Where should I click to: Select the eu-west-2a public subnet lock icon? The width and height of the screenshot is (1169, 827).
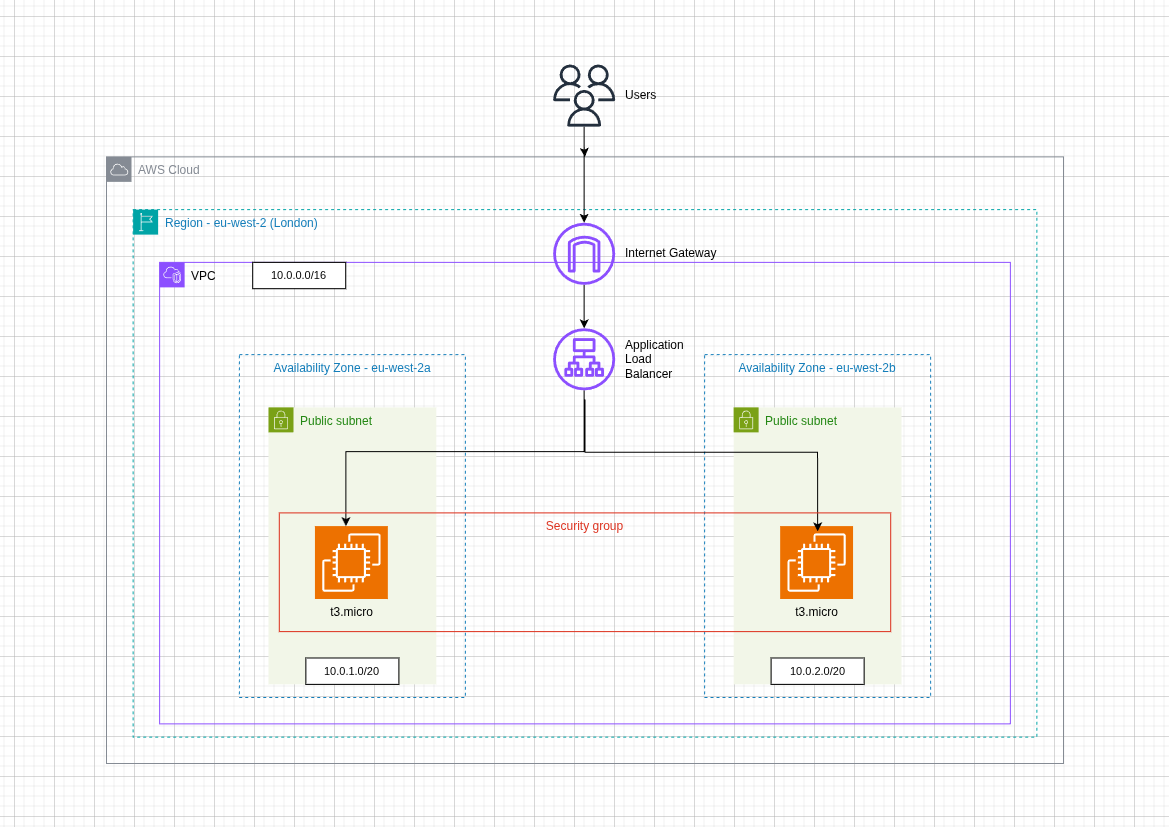[x=281, y=420]
